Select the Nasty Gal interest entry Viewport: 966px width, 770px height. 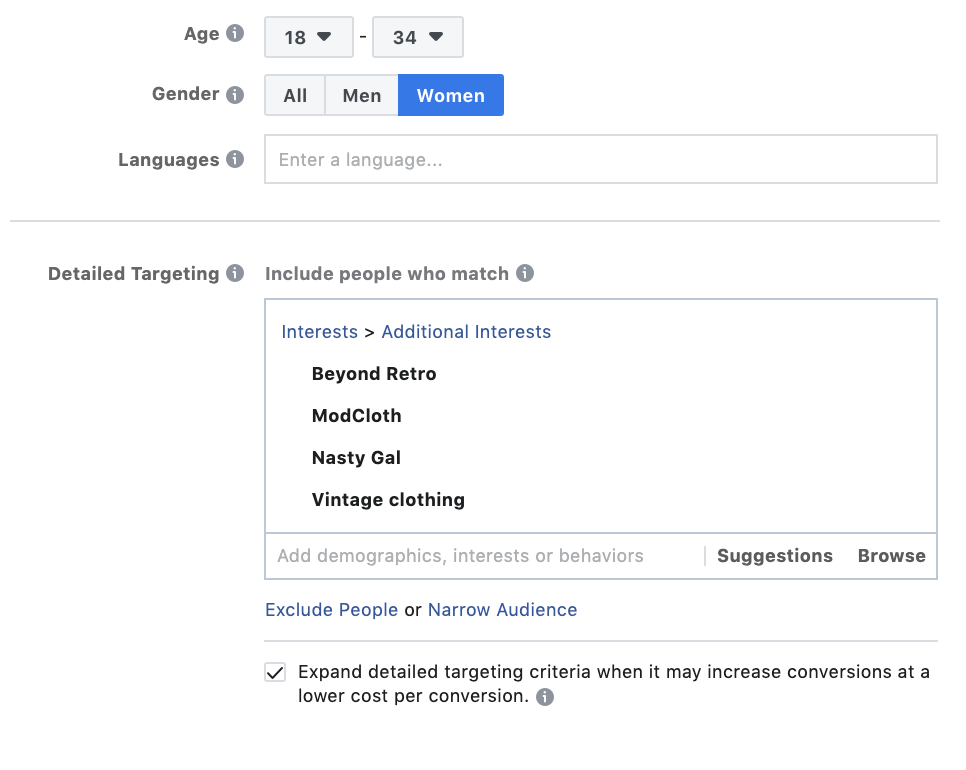356,457
